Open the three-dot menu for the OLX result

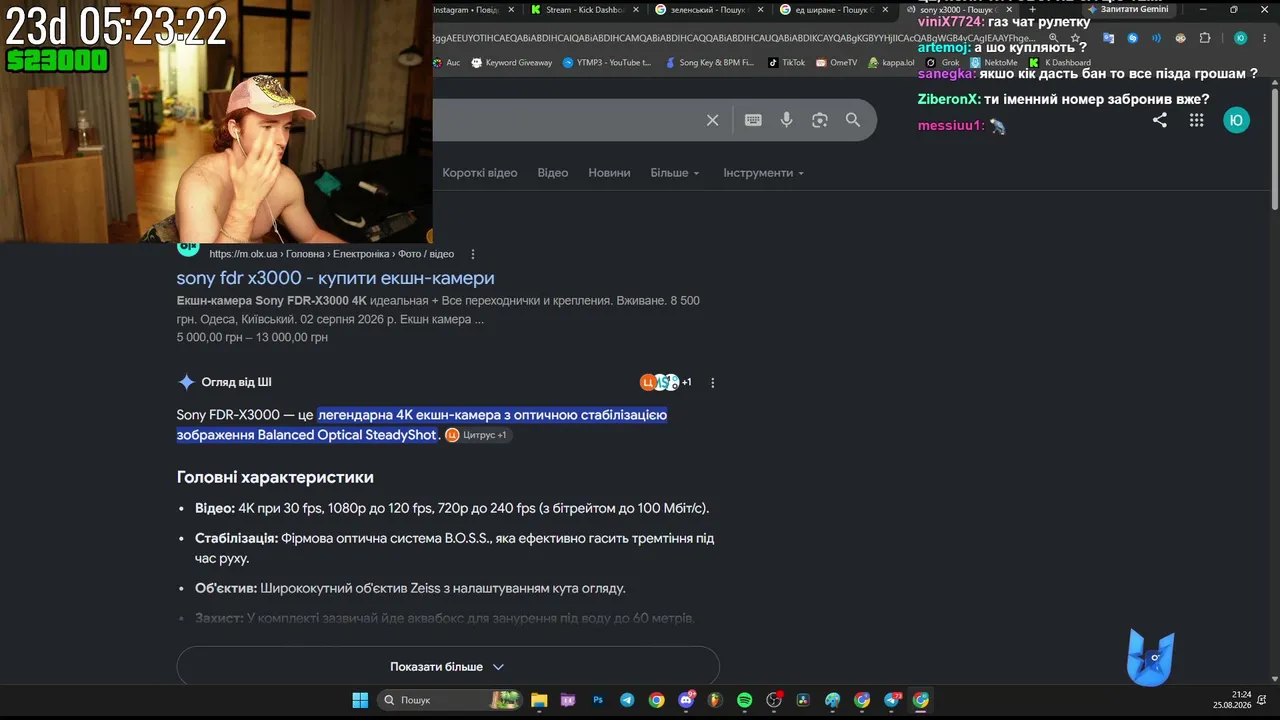(473, 254)
